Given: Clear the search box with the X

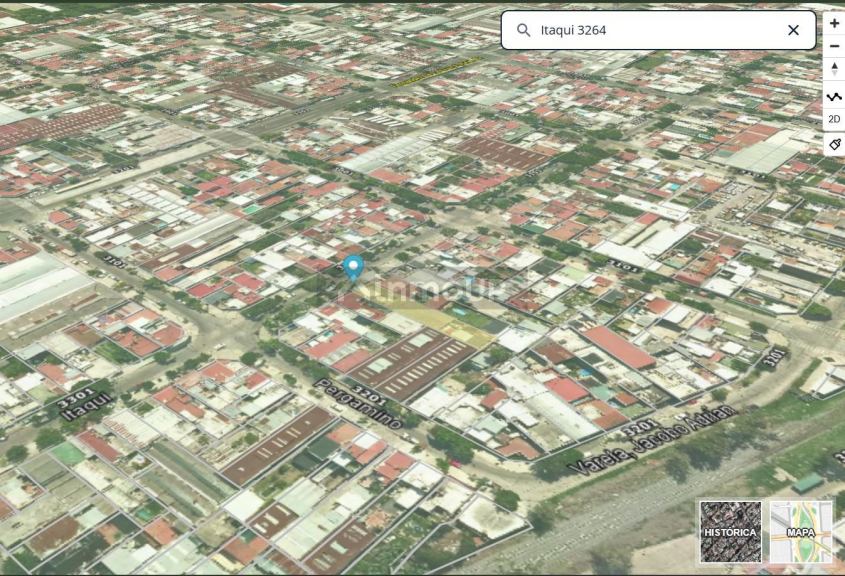Looking at the screenshot, I should [793, 30].
